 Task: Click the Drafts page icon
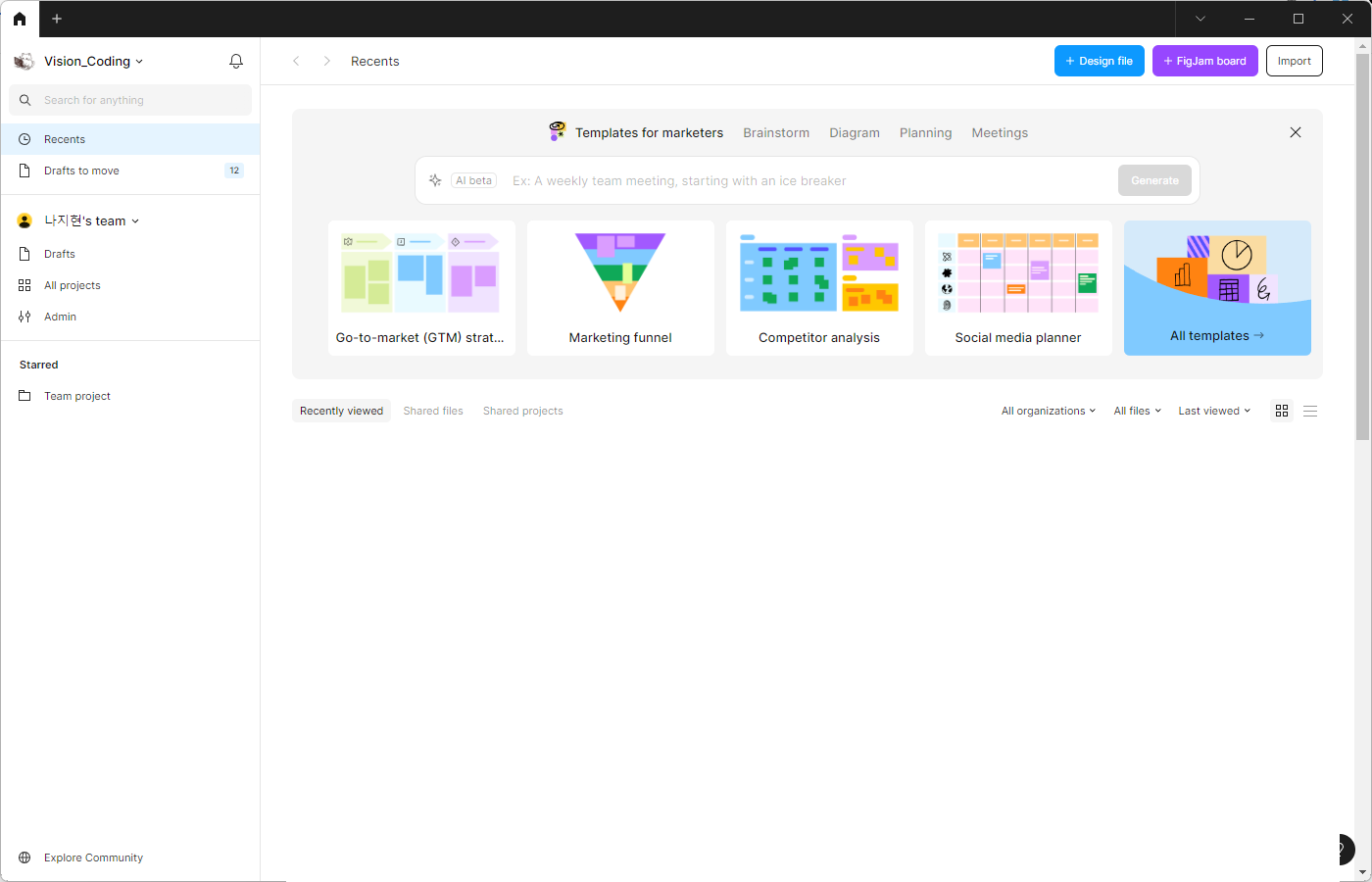(24, 254)
